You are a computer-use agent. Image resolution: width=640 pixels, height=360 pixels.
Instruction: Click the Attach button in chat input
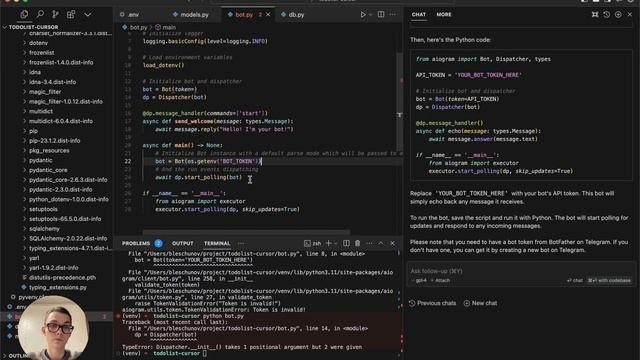pos(441,280)
